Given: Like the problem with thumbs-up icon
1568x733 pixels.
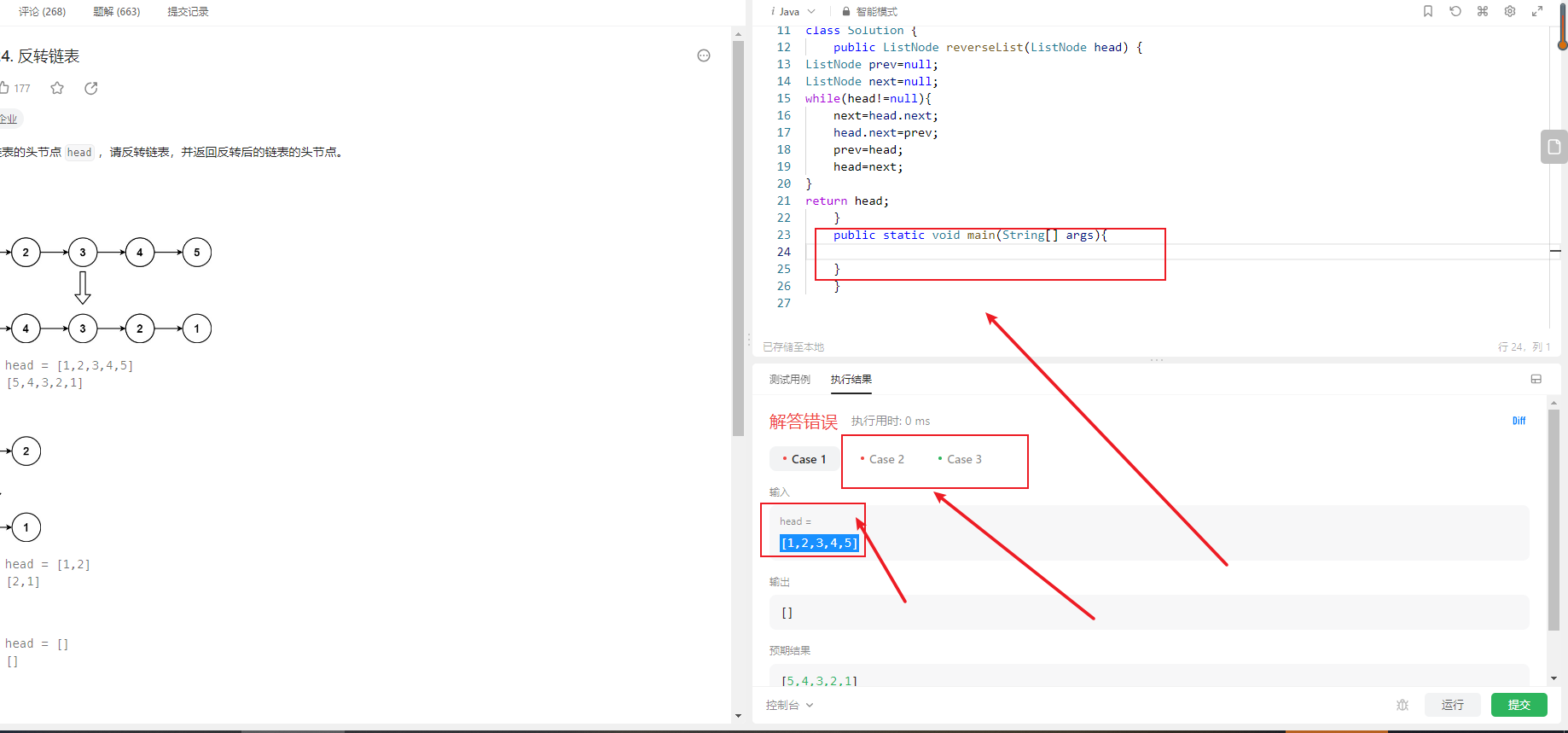Looking at the screenshot, I should 4,88.
